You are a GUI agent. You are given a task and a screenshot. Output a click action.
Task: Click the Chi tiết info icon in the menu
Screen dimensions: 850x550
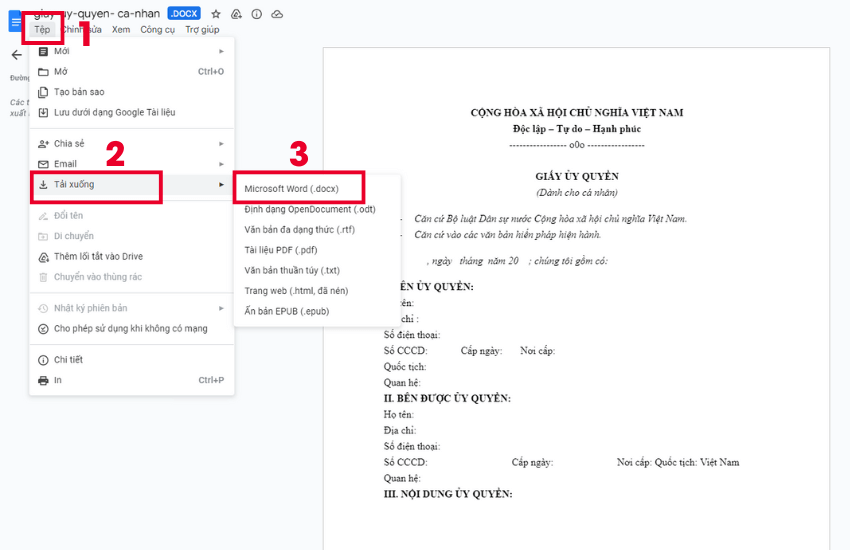(43, 360)
